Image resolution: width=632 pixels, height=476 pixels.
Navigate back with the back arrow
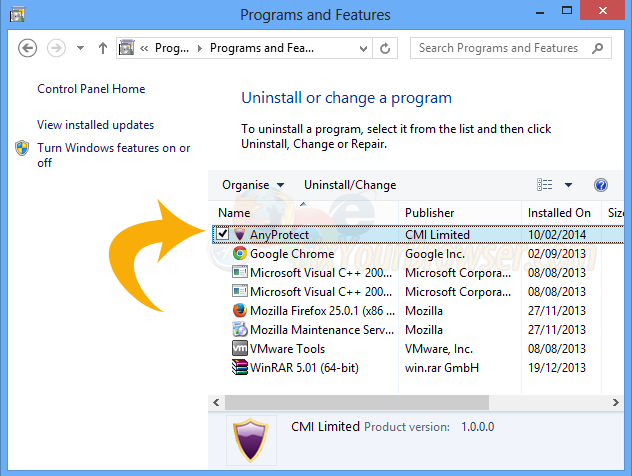pos(28,48)
